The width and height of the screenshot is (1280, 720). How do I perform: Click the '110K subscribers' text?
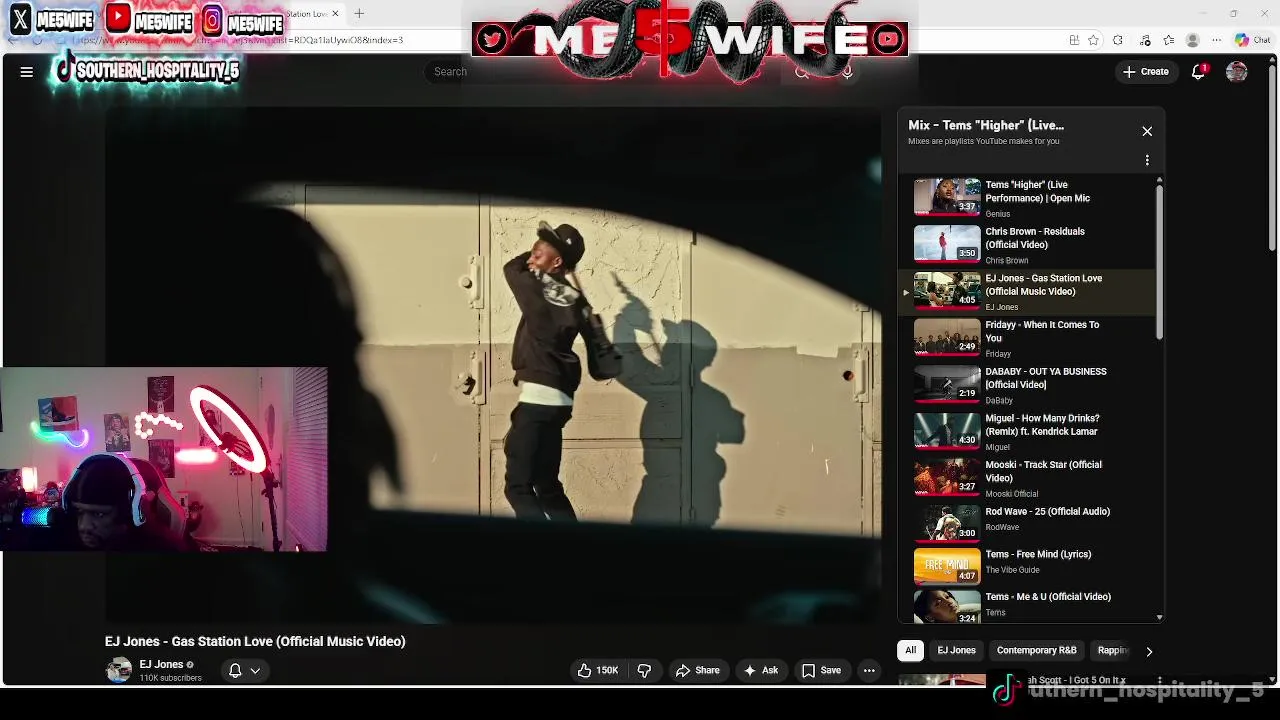(x=170, y=678)
